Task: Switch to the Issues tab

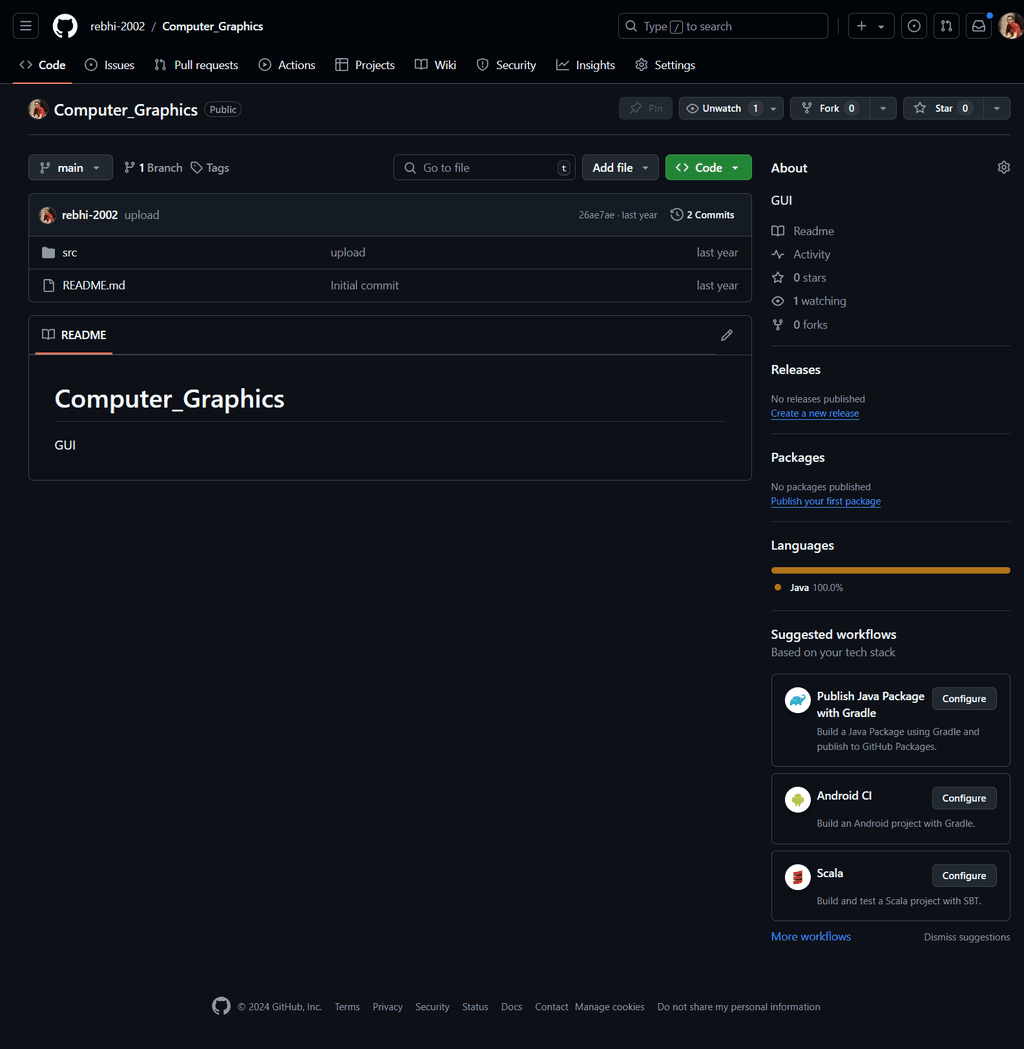Action: pyautogui.click(x=110, y=65)
